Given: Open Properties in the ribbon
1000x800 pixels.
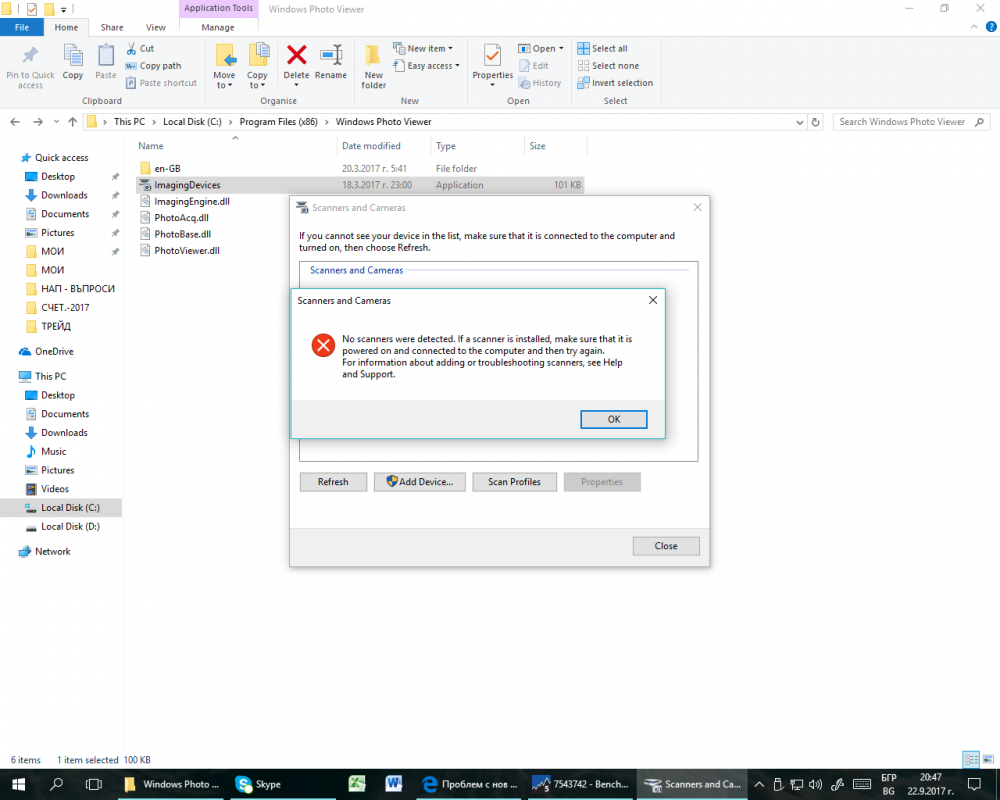Looking at the screenshot, I should tap(492, 66).
